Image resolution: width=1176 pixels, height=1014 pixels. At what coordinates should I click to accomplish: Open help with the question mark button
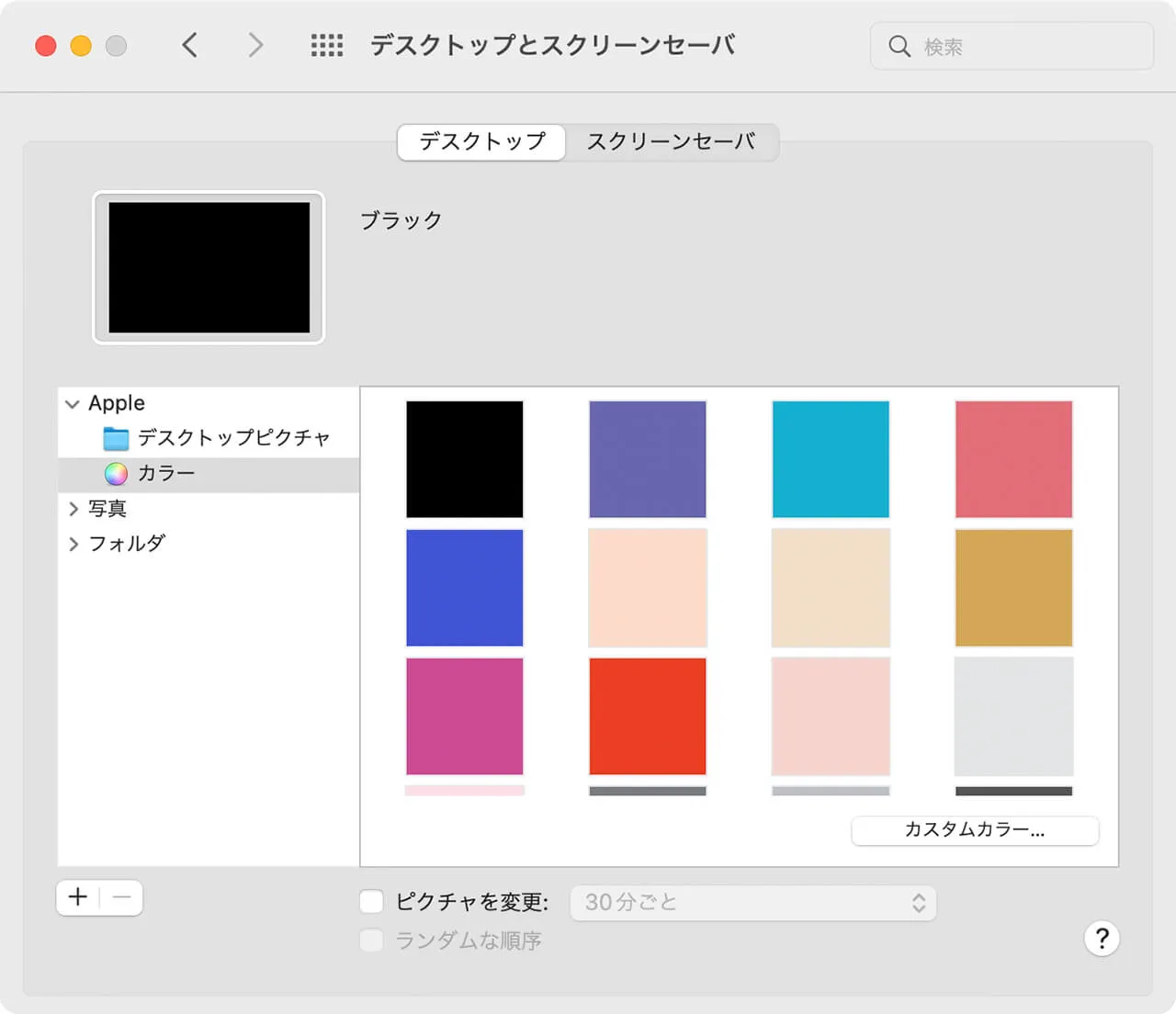tap(1102, 939)
